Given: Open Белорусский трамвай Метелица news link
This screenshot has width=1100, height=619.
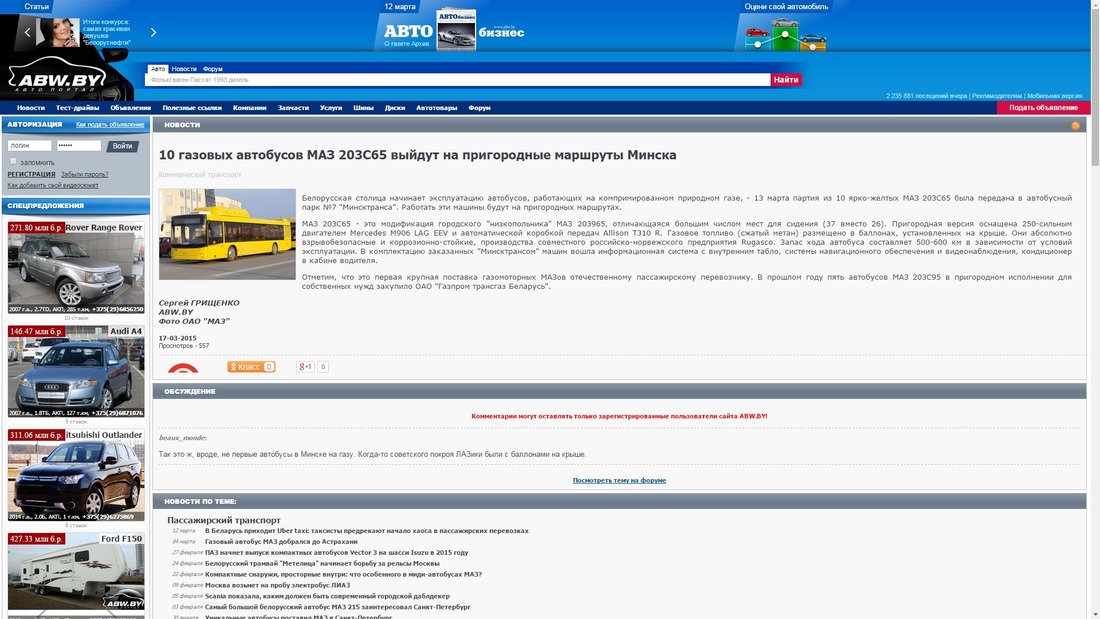Looking at the screenshot, I should pos(322,564).
